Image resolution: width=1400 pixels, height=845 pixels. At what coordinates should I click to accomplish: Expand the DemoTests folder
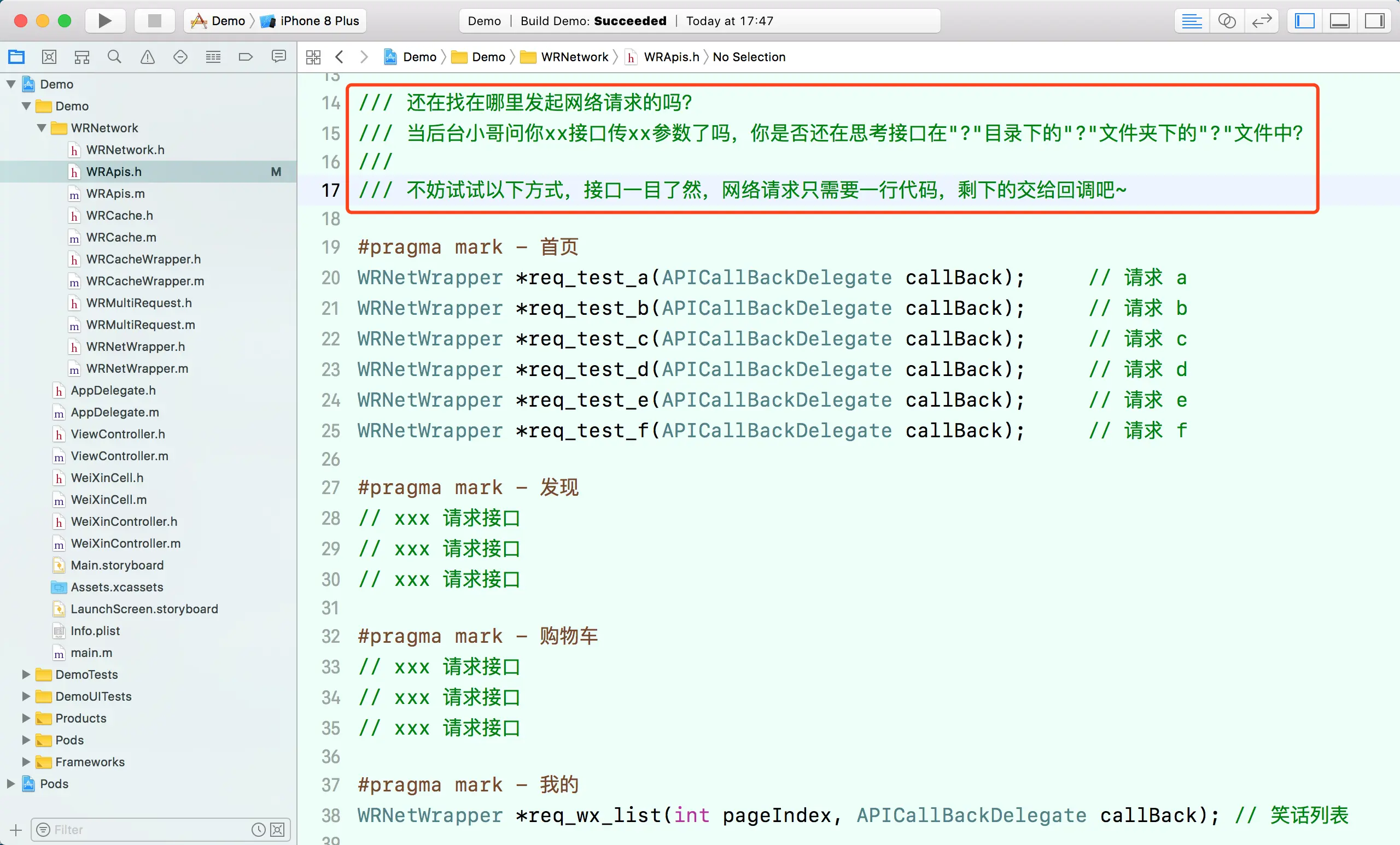(x=26, y=674)
